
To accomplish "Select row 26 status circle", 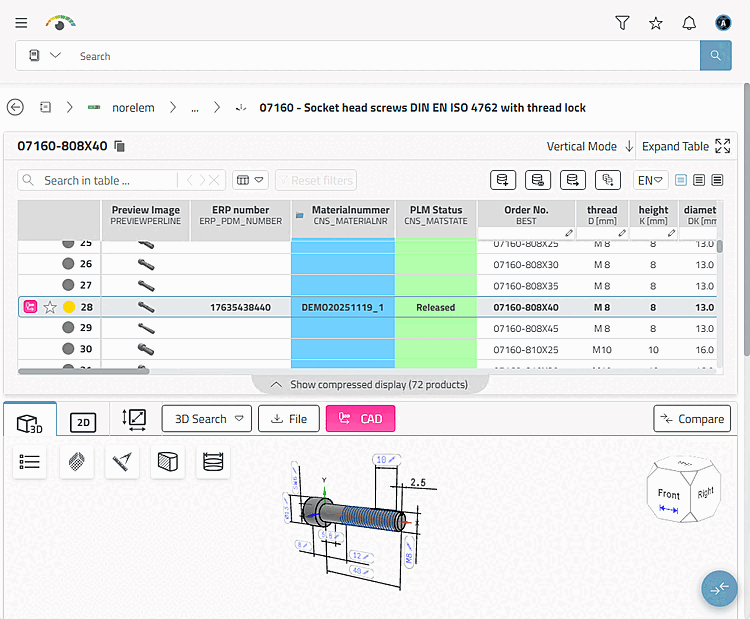I will [x=68, y=264].
